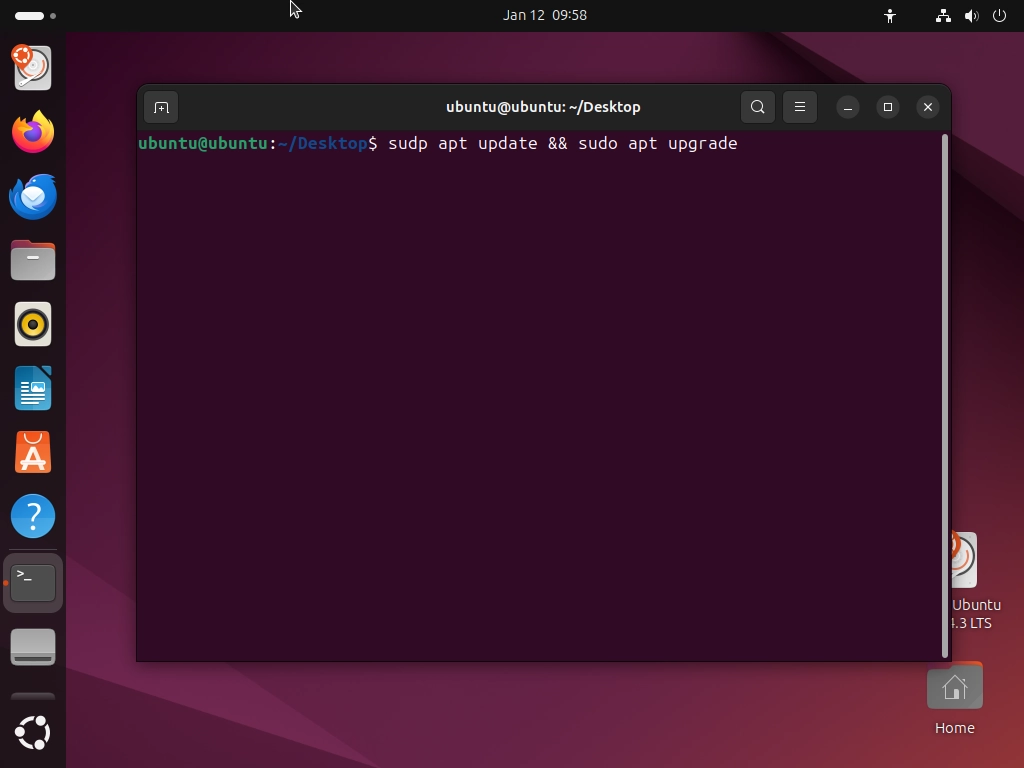This screenshot has width=1024, height=768.
Task: Select the Terminal icon in dock
Action: click(x=33, y=583)
